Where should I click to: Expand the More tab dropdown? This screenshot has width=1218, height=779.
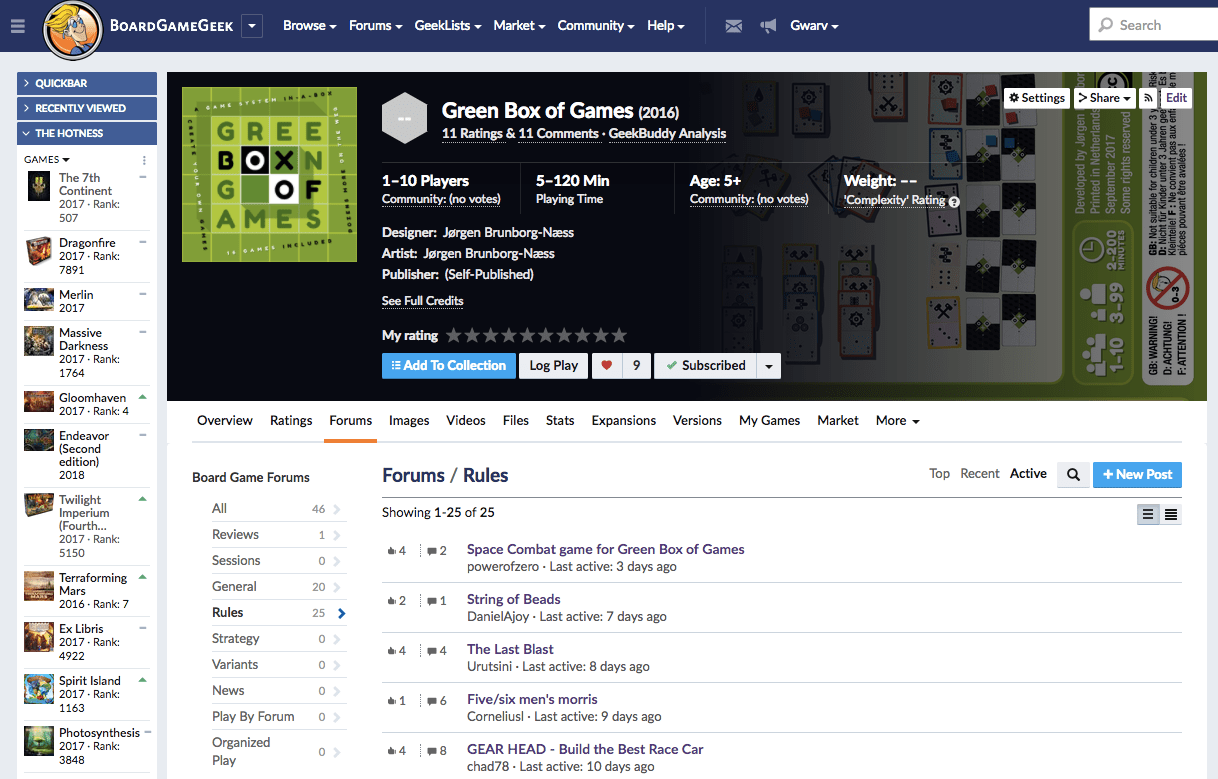click(x=897, y=421)
